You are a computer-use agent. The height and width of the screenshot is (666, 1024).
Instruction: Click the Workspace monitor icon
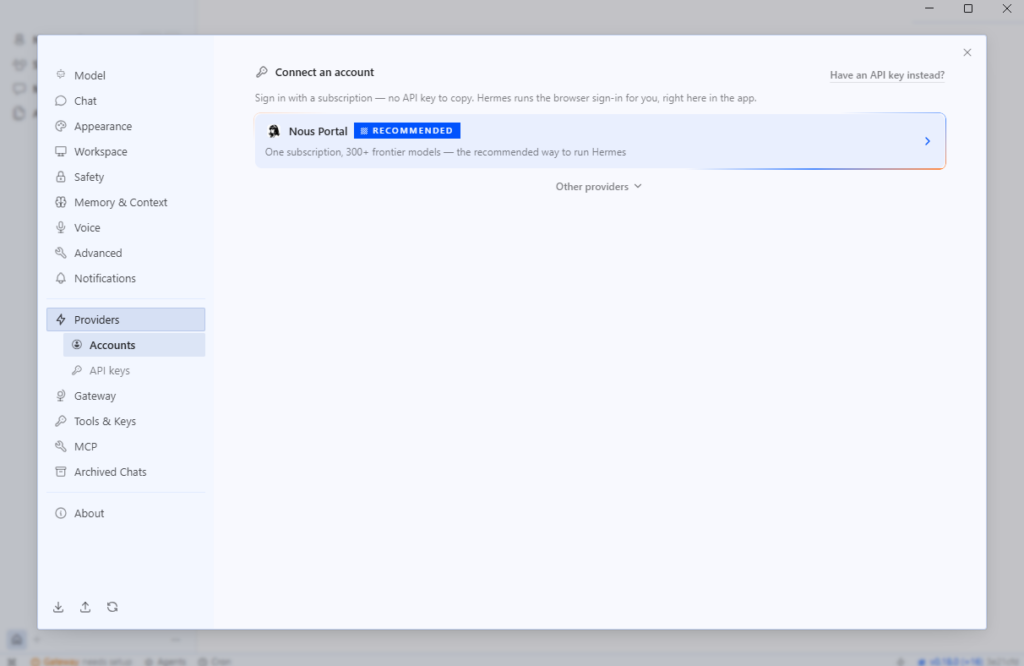point(61,151)
